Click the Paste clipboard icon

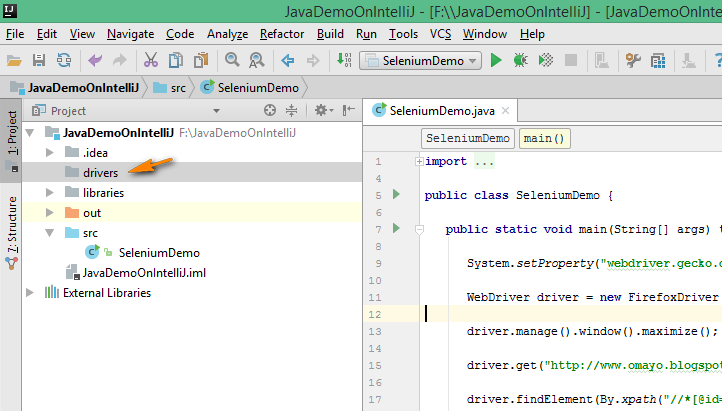(x=201, y=60)
